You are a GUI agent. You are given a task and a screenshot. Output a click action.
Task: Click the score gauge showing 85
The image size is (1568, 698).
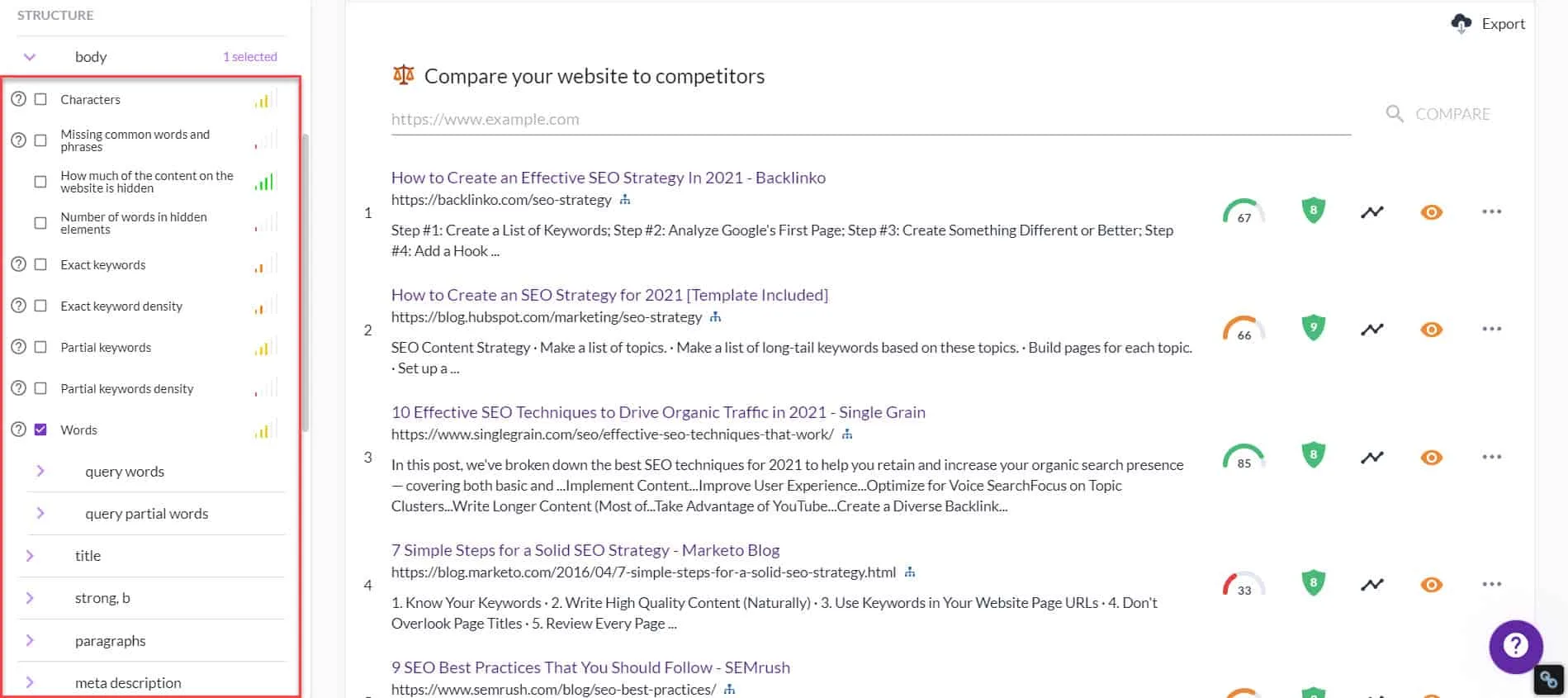1244,457
